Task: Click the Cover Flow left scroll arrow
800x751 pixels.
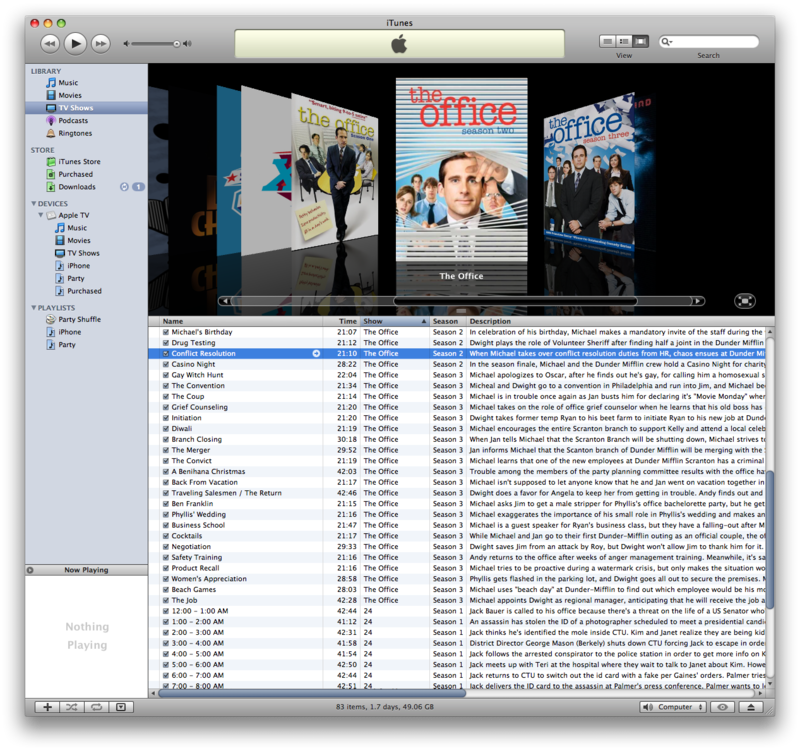Action: pyautogui.click(x=224, y=301)
